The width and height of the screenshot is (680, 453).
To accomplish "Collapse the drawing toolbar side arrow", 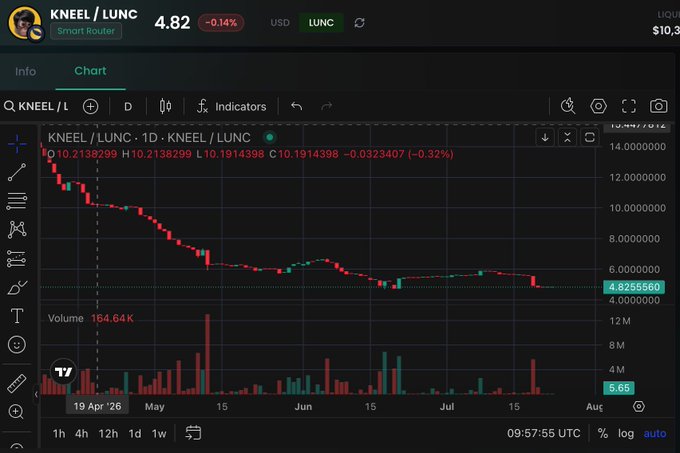I will point(36,394).
